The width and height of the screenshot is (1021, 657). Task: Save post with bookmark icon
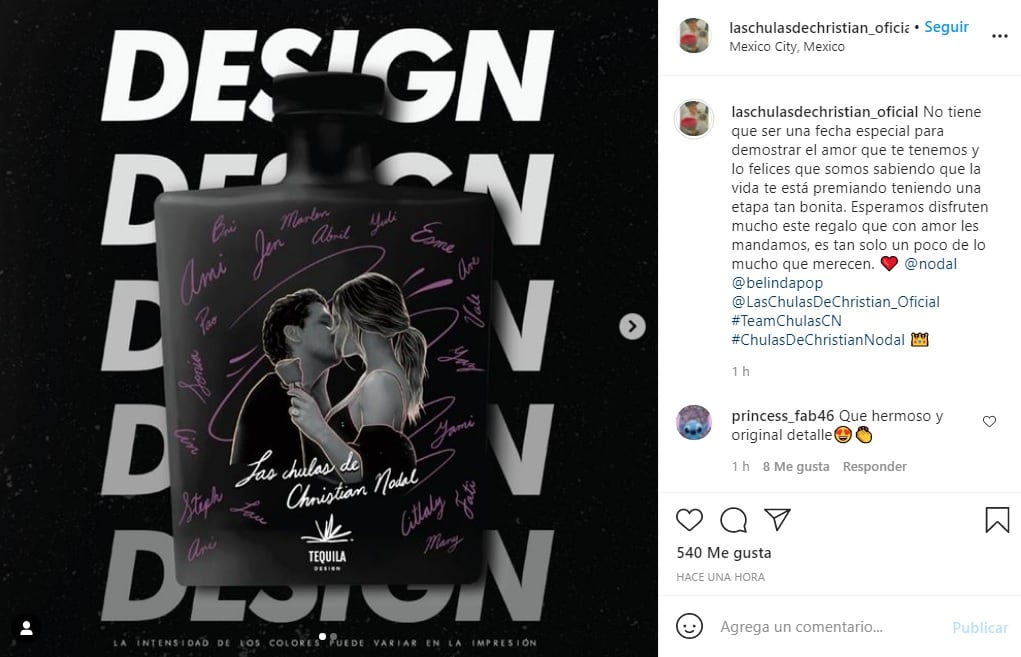pos(997,520)
